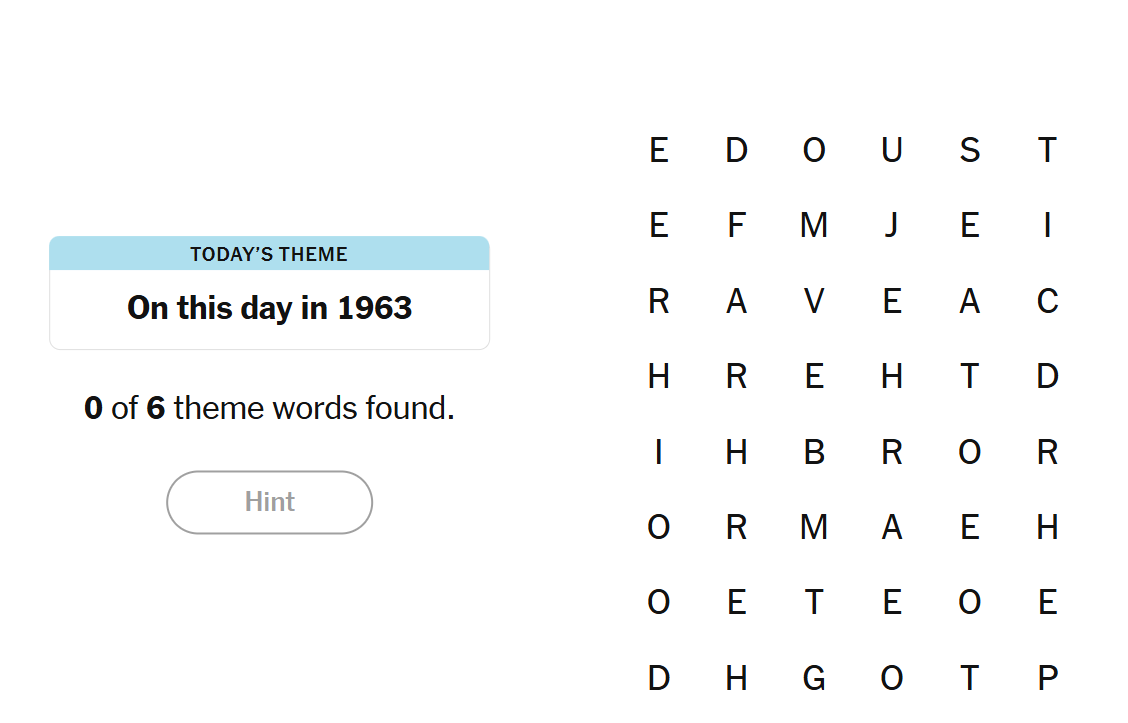Select the A between E and C
The image size is (1128, 723).
(x=969, y=301)
